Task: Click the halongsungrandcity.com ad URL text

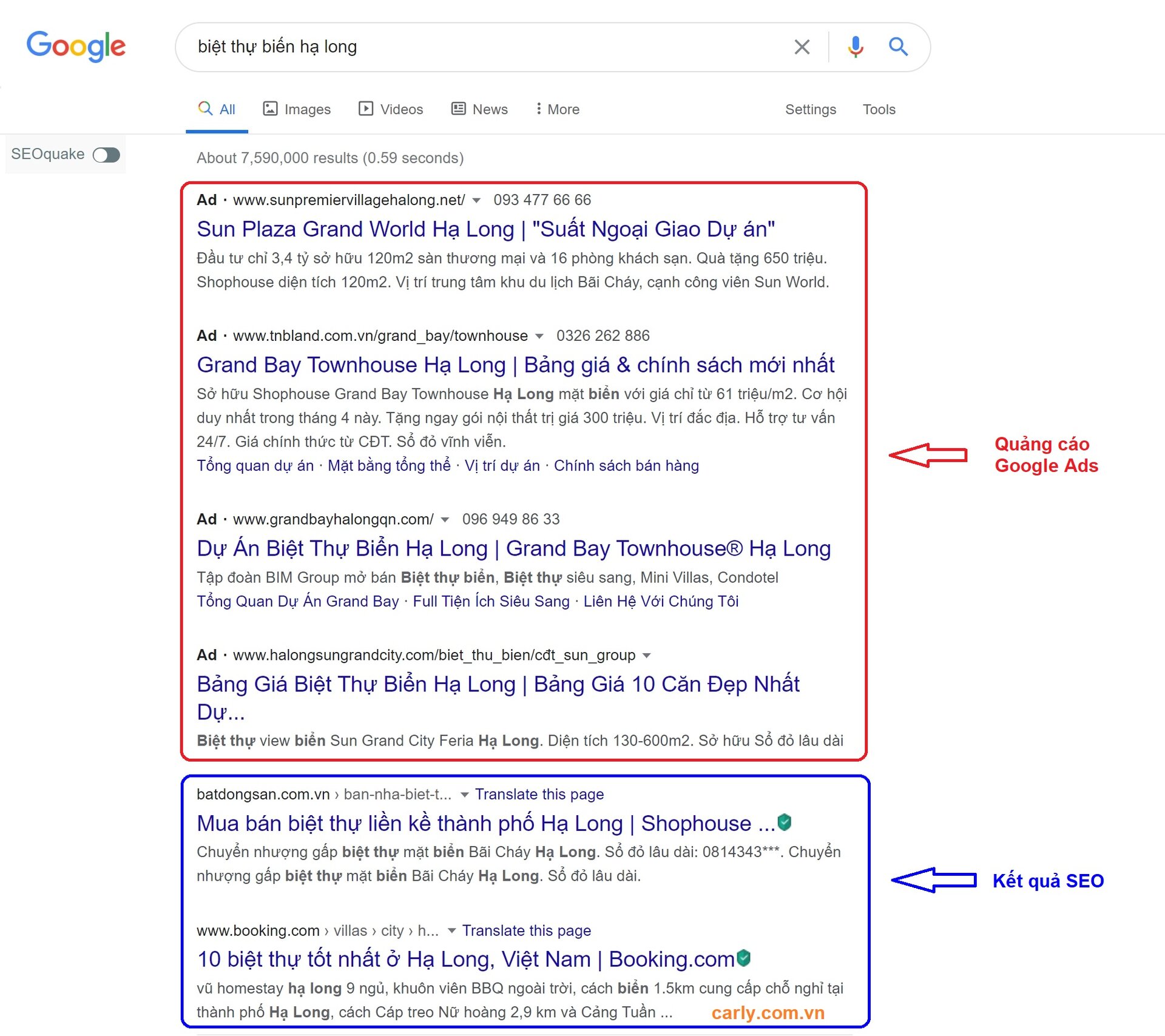Action: (434, 655)
